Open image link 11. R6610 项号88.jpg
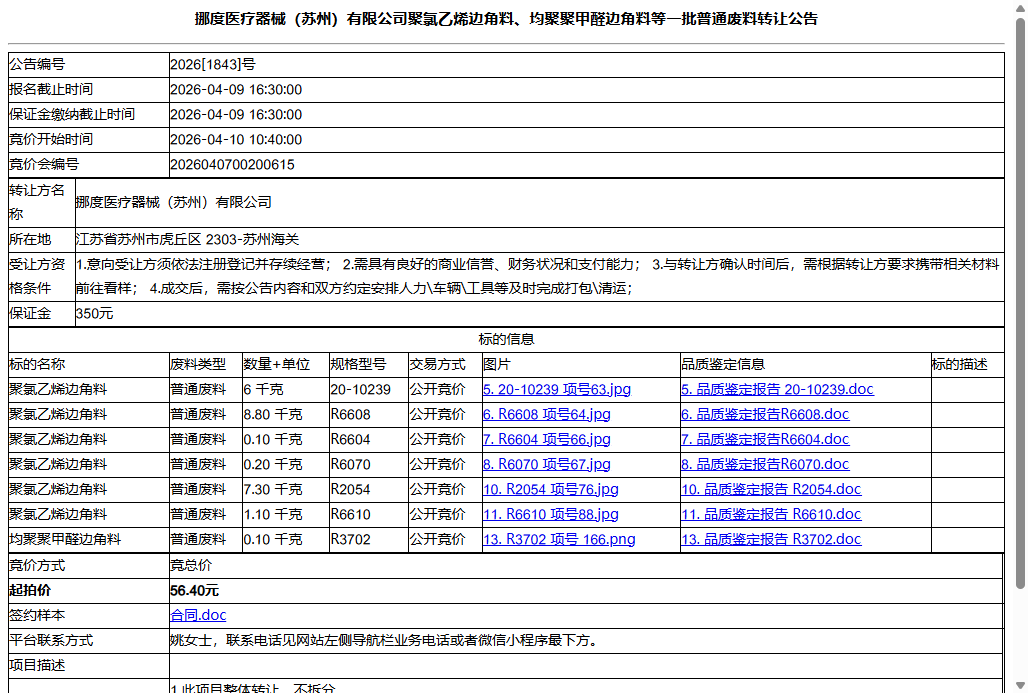1028x693 pixels. [551, 514]
